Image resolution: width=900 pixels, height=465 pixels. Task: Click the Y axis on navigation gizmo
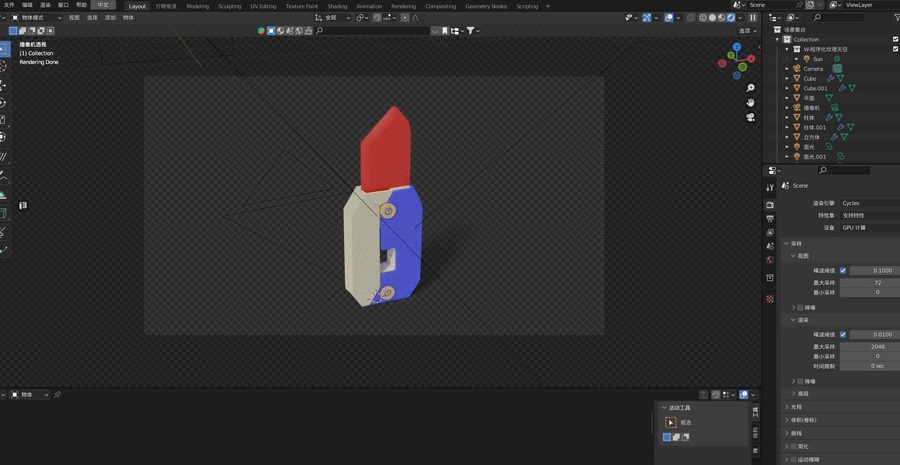[x=731, y=56]
